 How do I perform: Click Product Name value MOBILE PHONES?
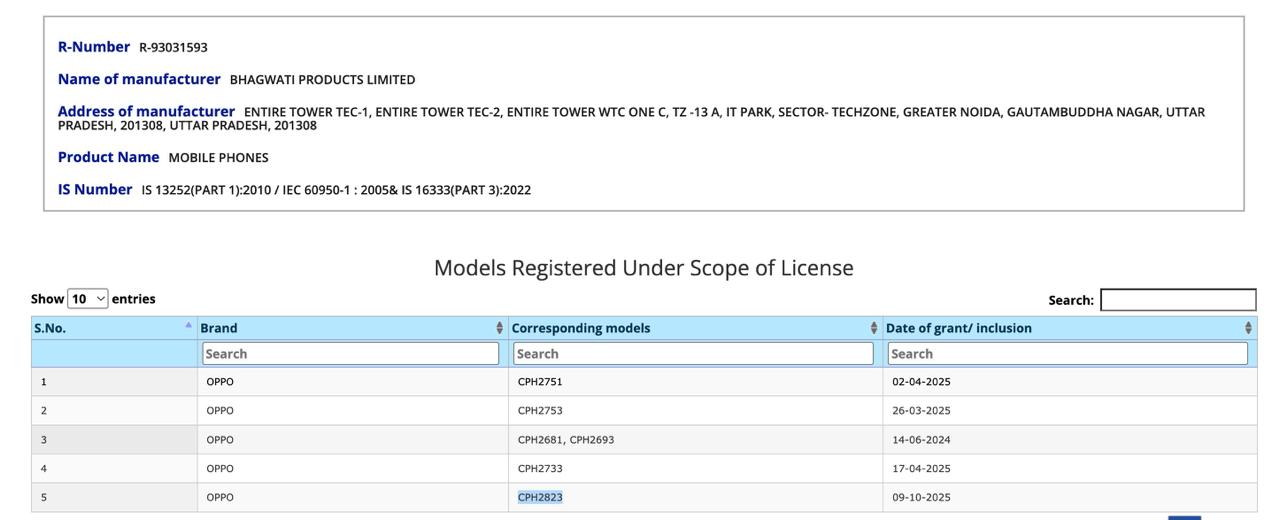click(218, 158)
